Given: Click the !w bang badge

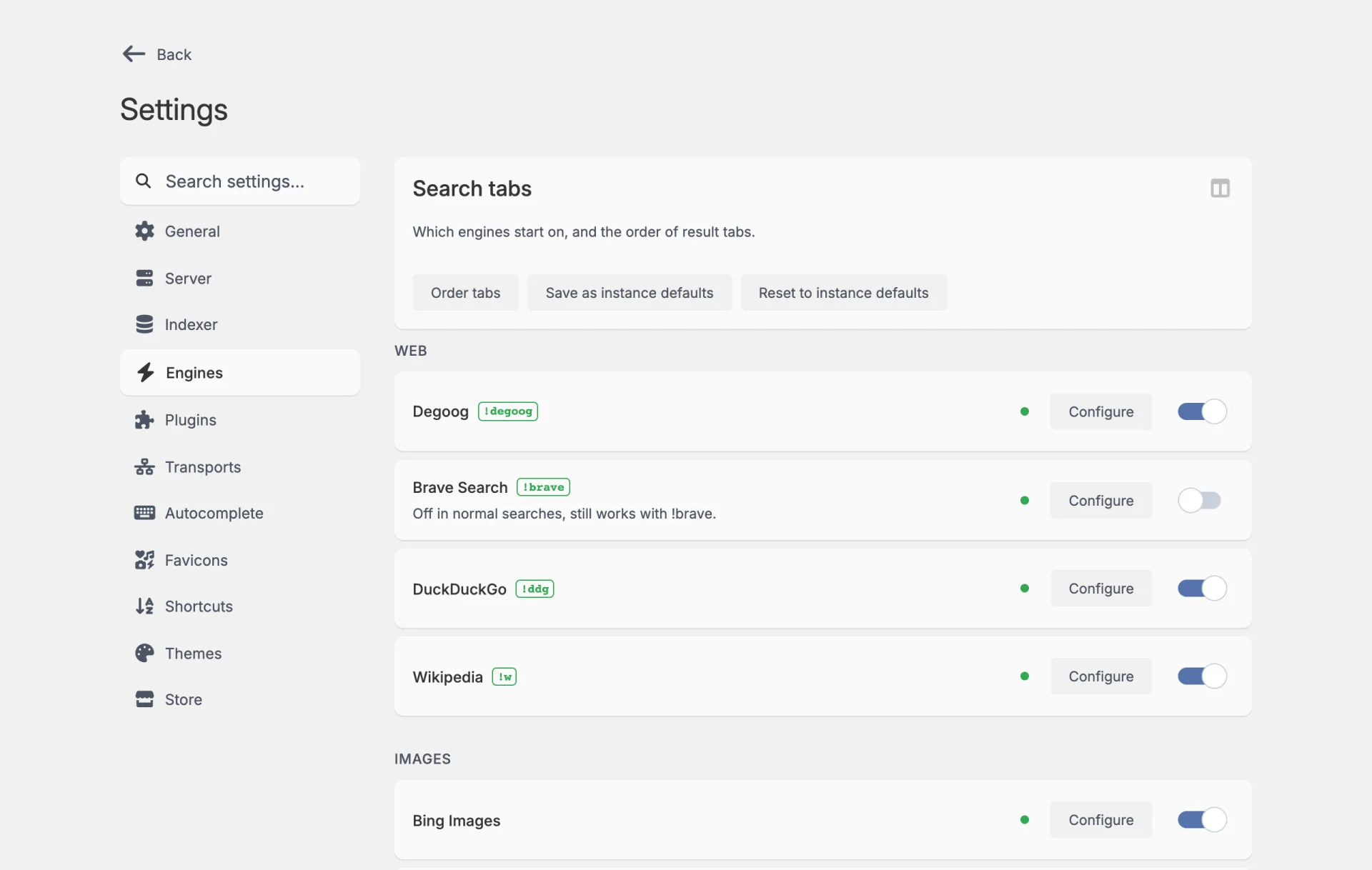Looking at the screenshot, I should [504, 676].
